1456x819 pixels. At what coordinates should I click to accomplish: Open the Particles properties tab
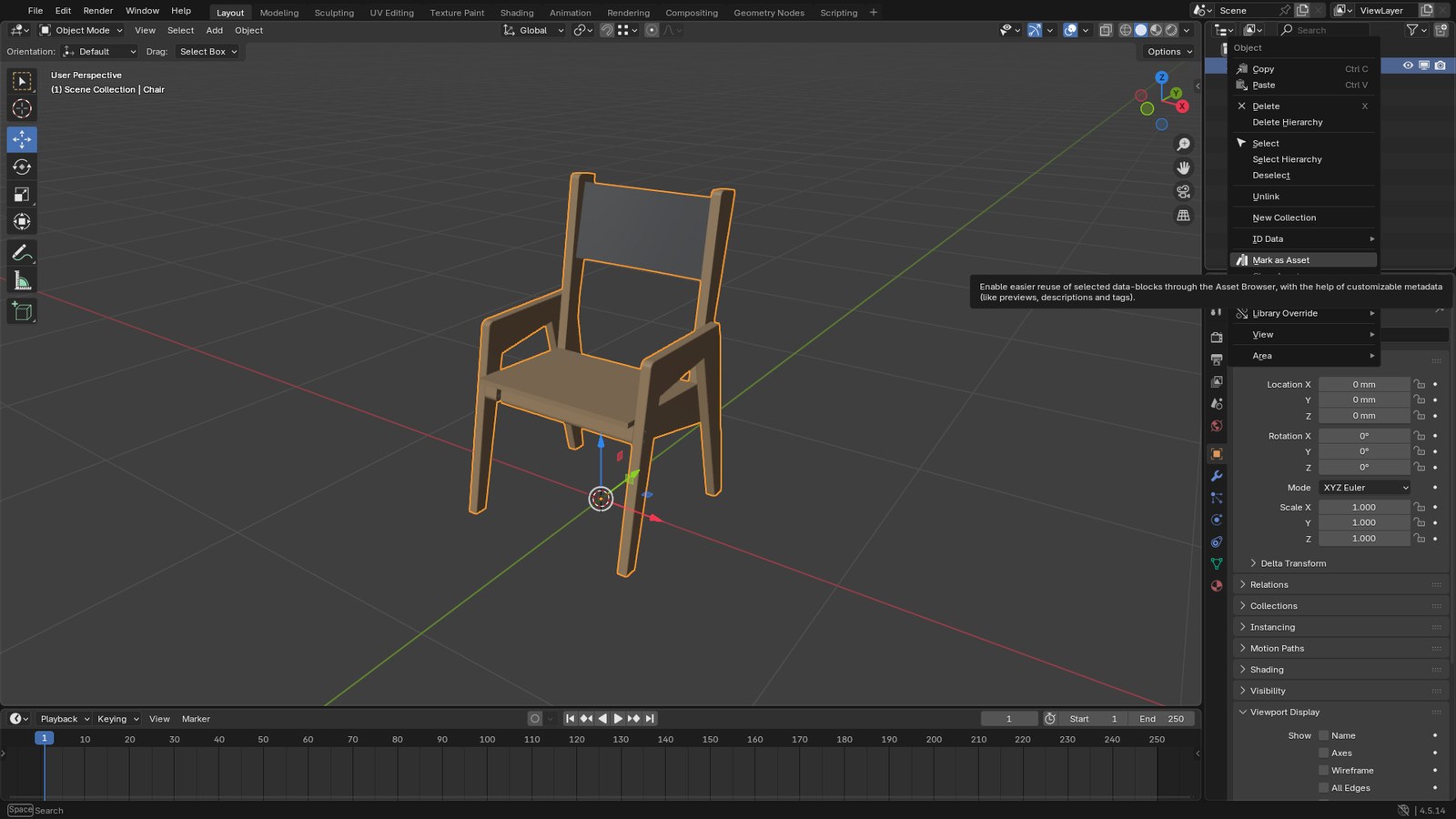click(x=1217, y=498)
